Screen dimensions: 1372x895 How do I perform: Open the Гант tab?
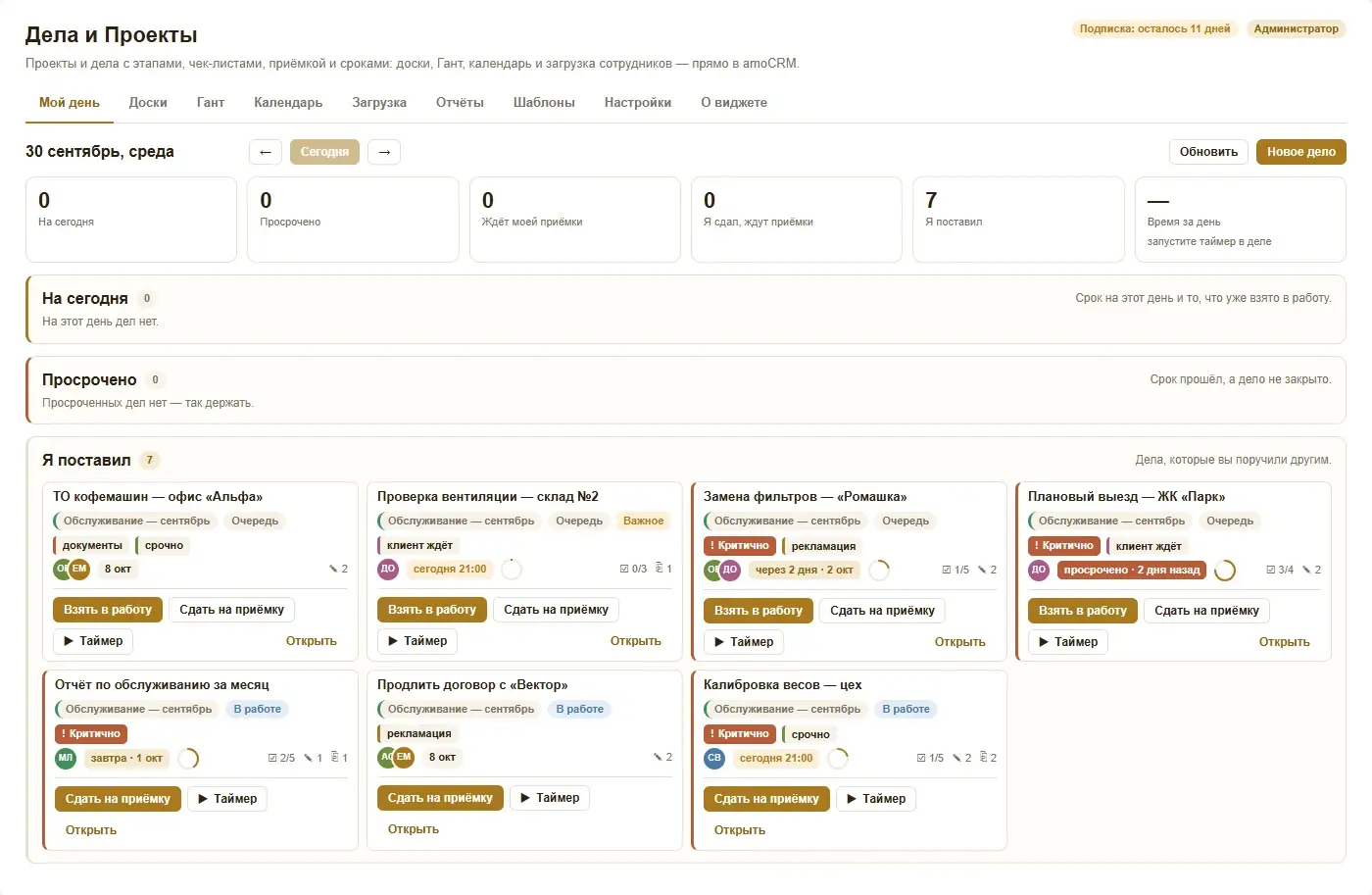coord(211,103)
